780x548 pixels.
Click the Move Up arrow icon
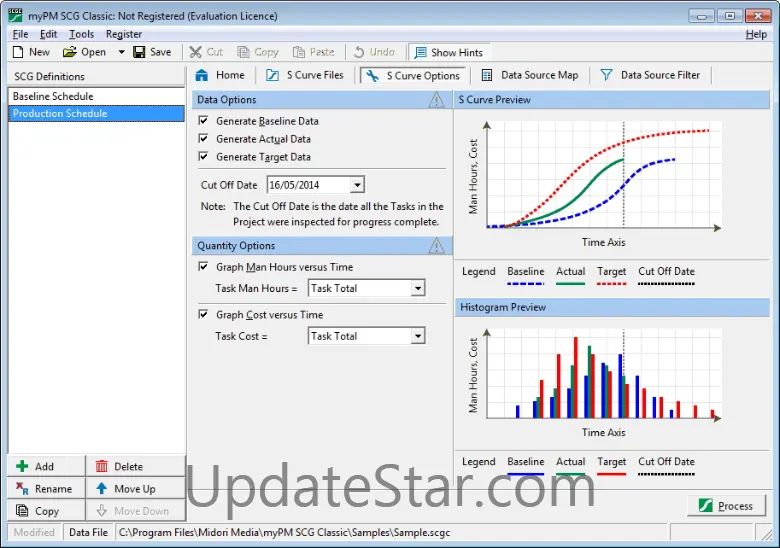102,489
